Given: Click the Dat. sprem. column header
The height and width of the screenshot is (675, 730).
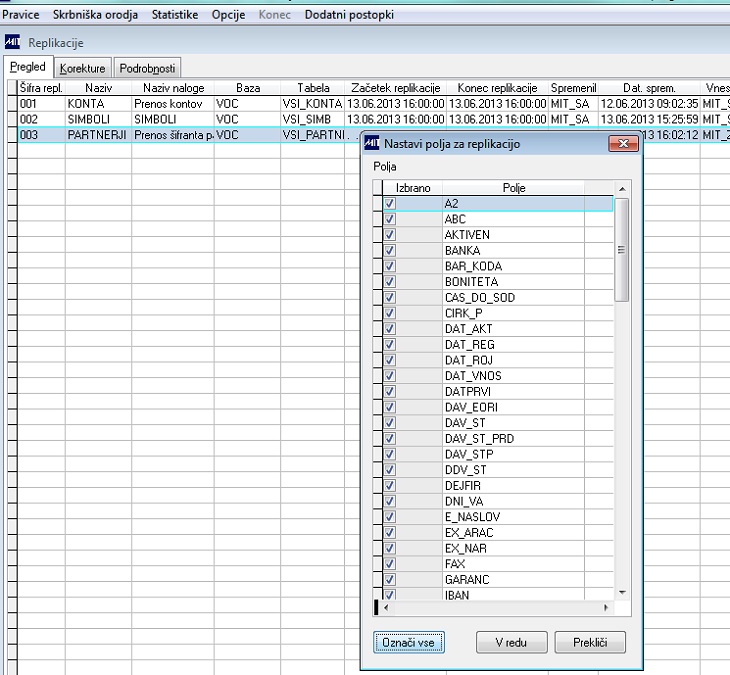Looking at the screenshot, I should tap(649, 88).
